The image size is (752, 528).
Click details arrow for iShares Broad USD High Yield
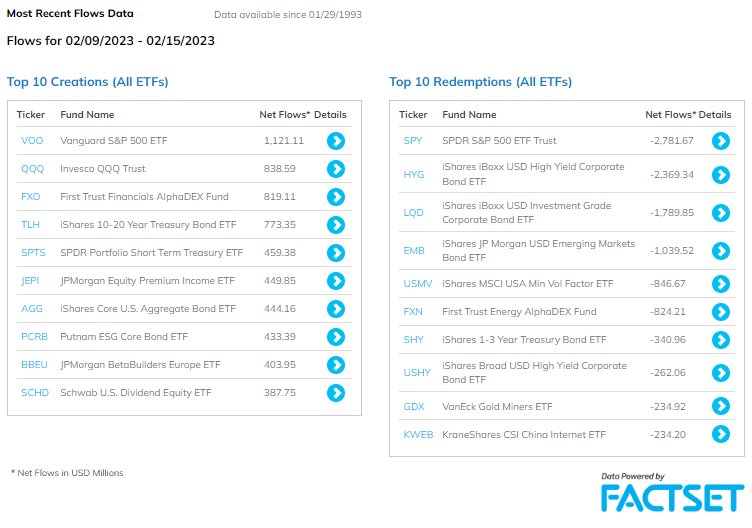[721, 373]
